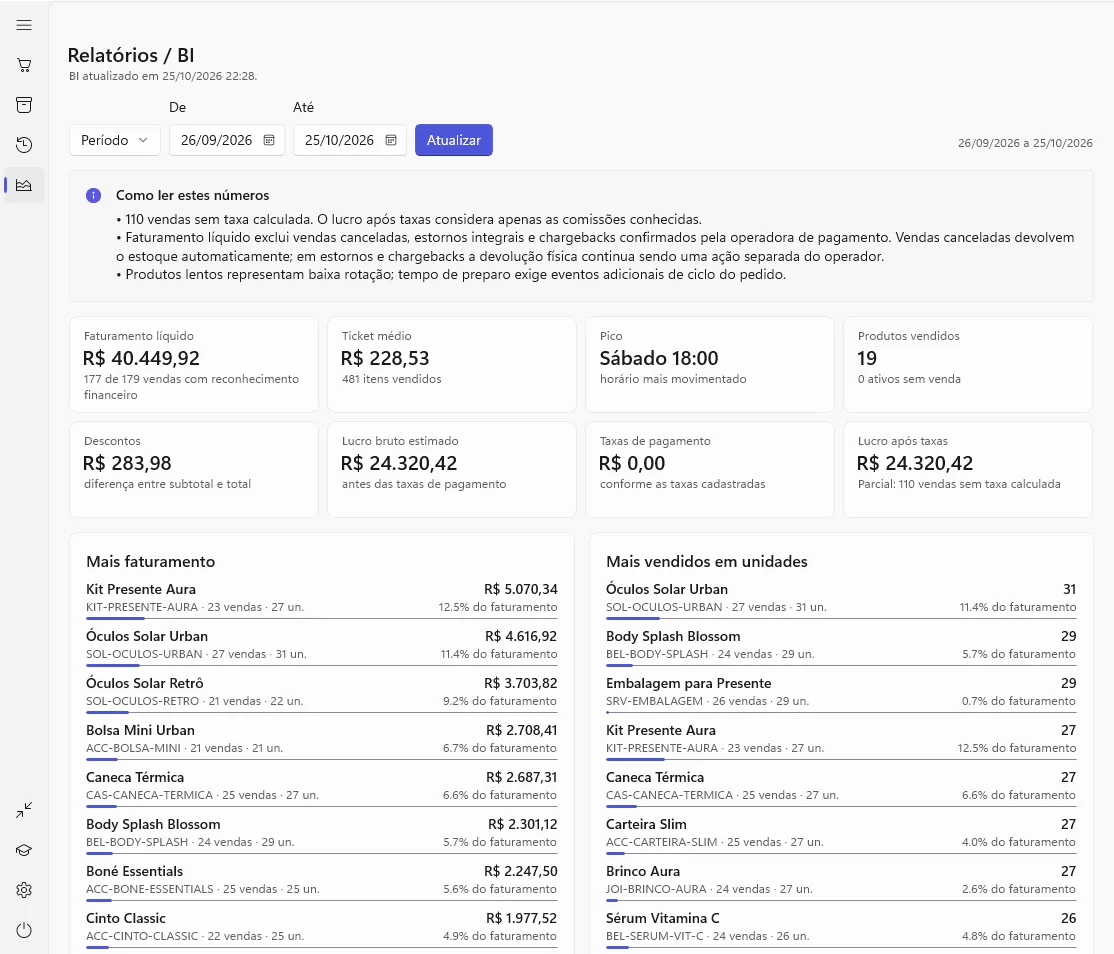Expand the Período dropdown

coord(114,140)
